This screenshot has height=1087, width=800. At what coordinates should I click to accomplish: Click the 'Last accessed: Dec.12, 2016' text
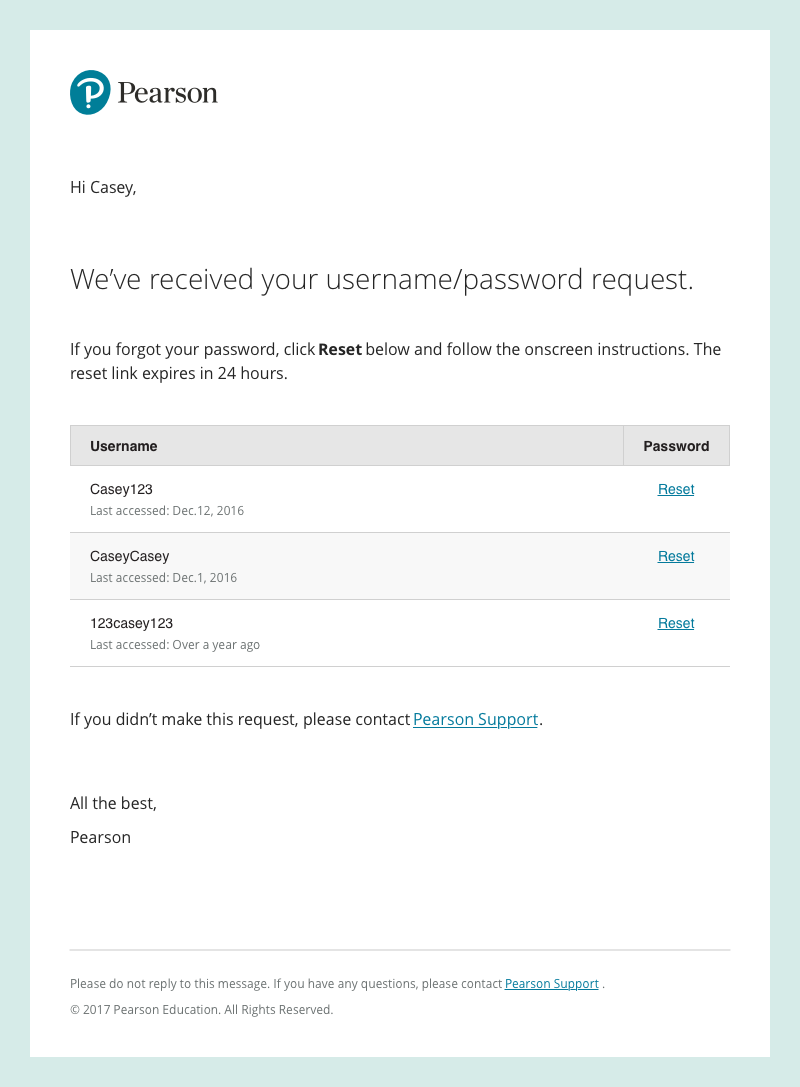click(167, 511)
